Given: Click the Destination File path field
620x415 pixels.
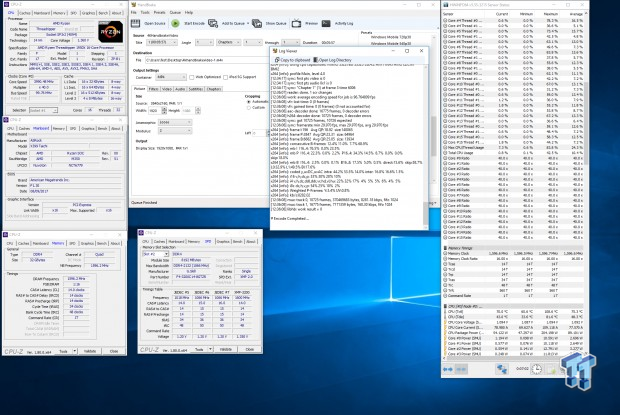Looking at the screenshot, I should (206, 60).
